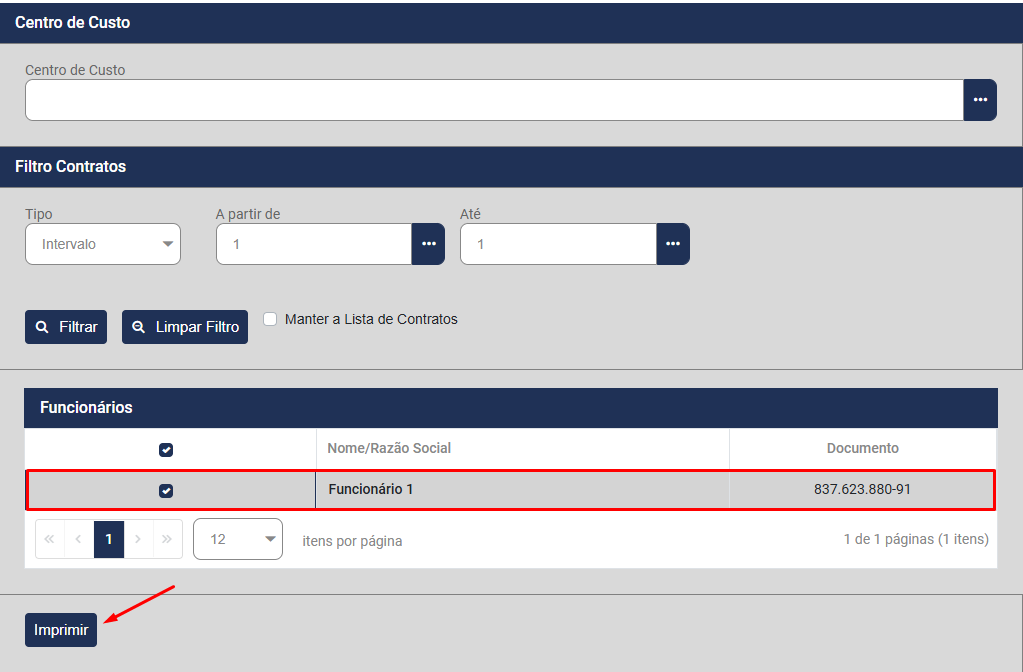
Task: Click the Filtrar button
Action: point(66,327)
